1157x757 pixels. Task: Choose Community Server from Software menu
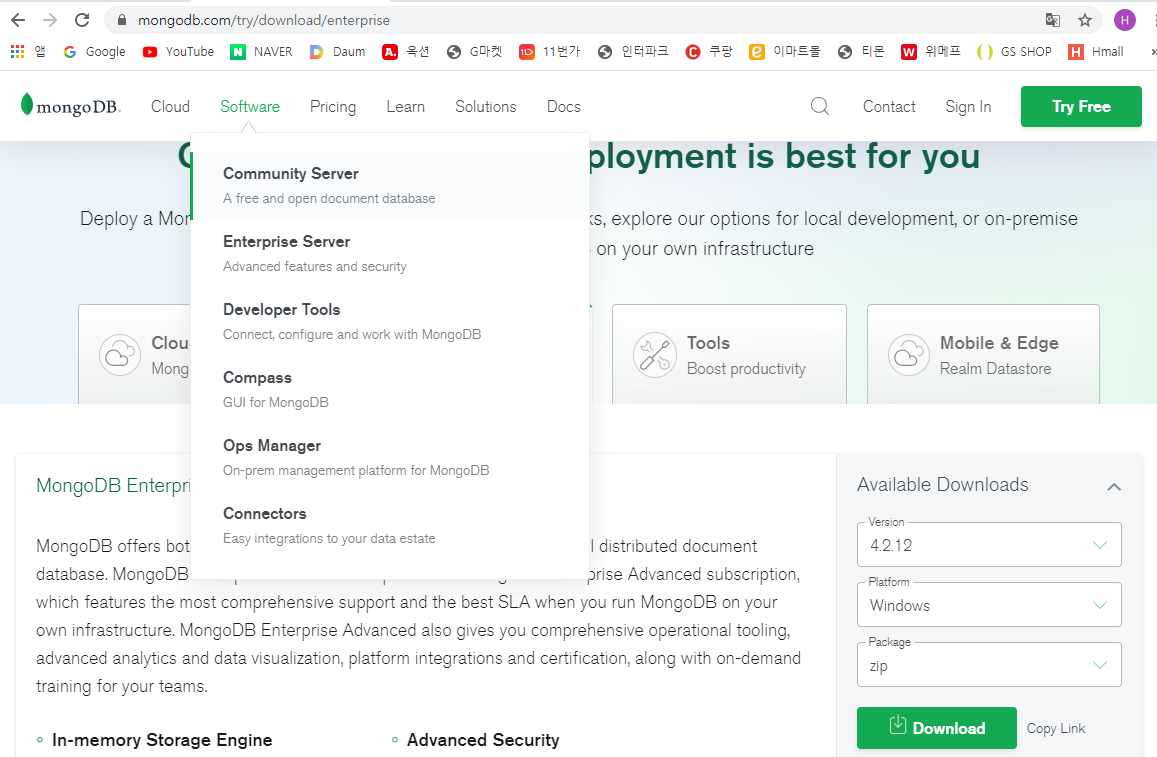(390, 186)
